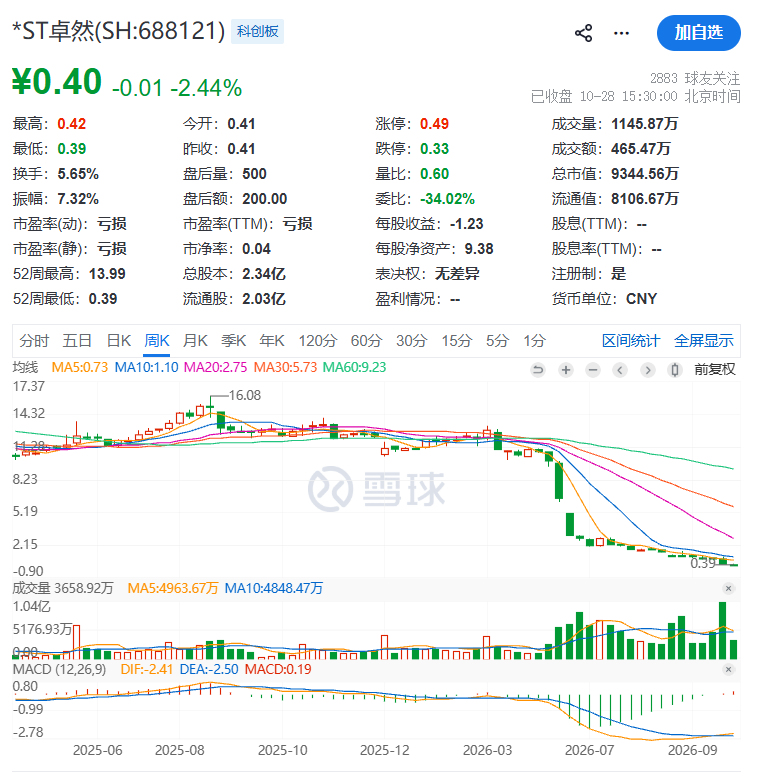The image size is (764, 772).
Task: Pan chart right with the right arrow
Action: point(648,370)
